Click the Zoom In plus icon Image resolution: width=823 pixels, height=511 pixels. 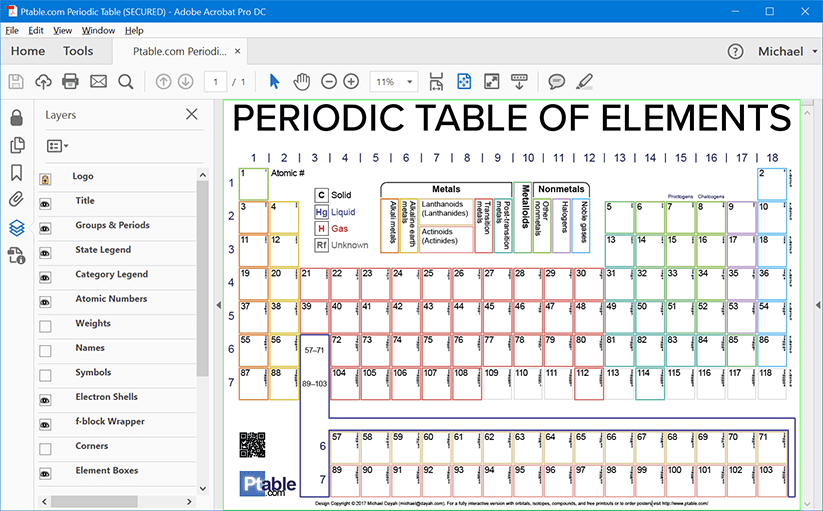point(351,82)
